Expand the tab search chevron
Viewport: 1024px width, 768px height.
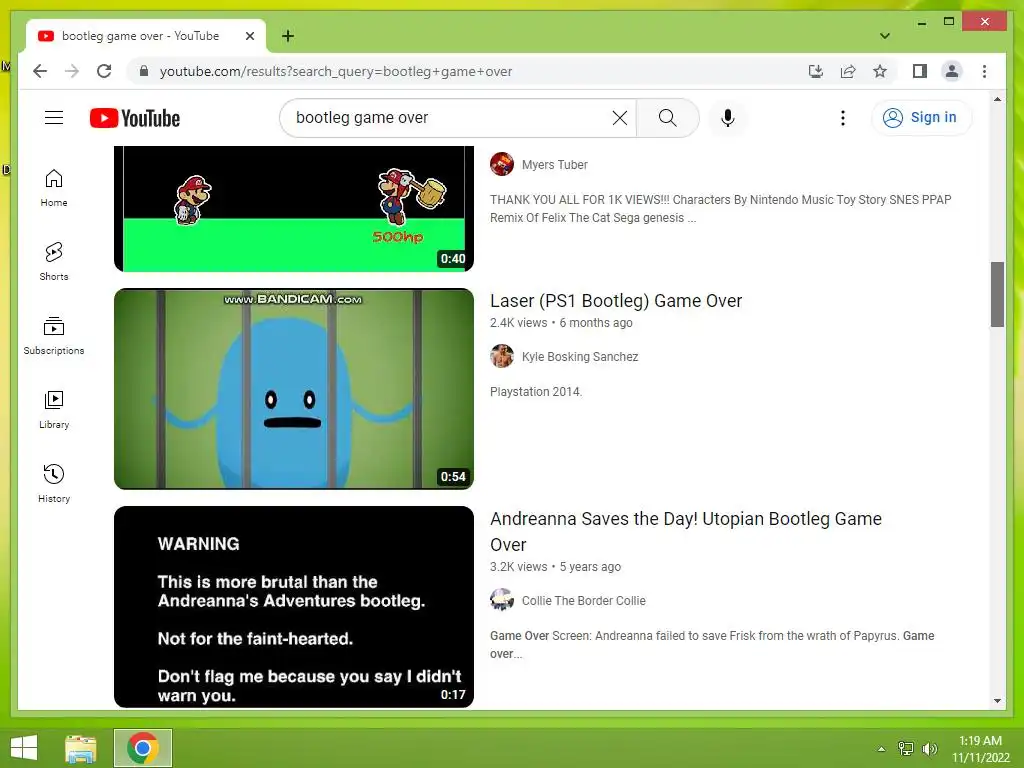point(884,36)
